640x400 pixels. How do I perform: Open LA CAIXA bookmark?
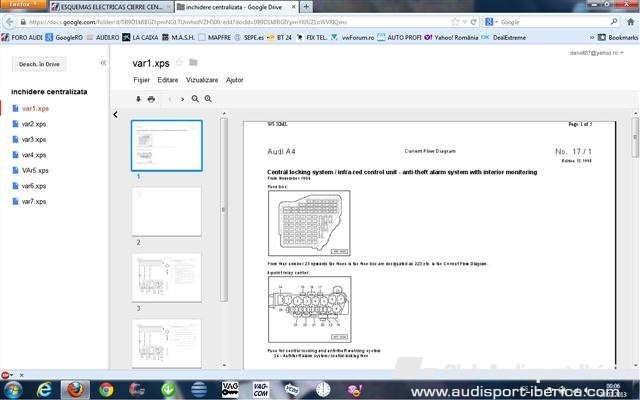pyautogui.click(x=140, y=38)
